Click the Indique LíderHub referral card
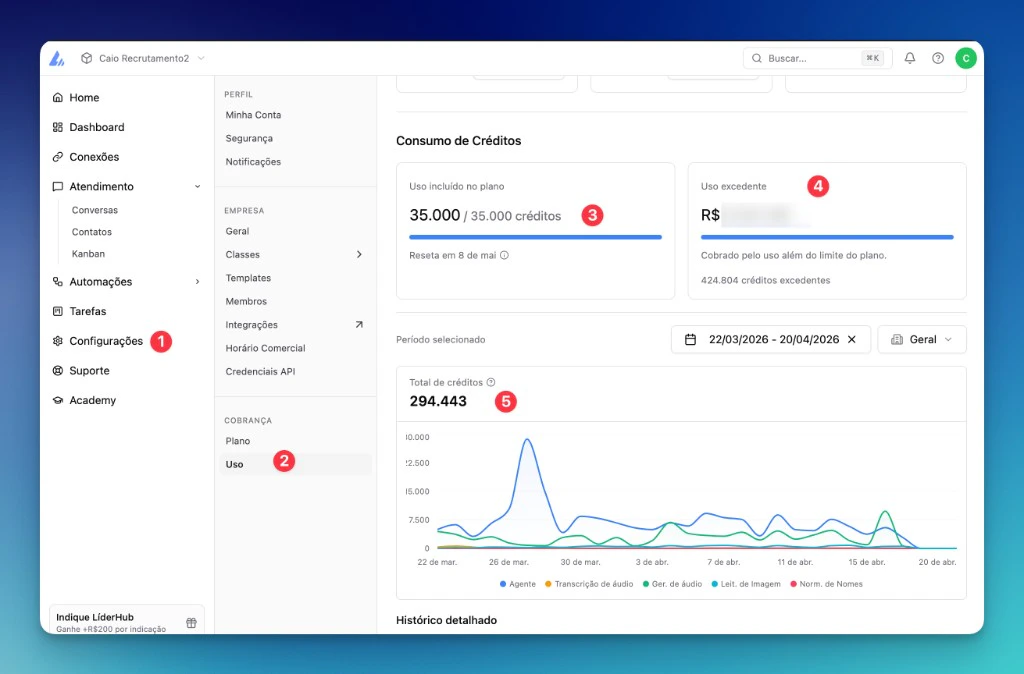The image size is (1024, 674). [127, 620]
